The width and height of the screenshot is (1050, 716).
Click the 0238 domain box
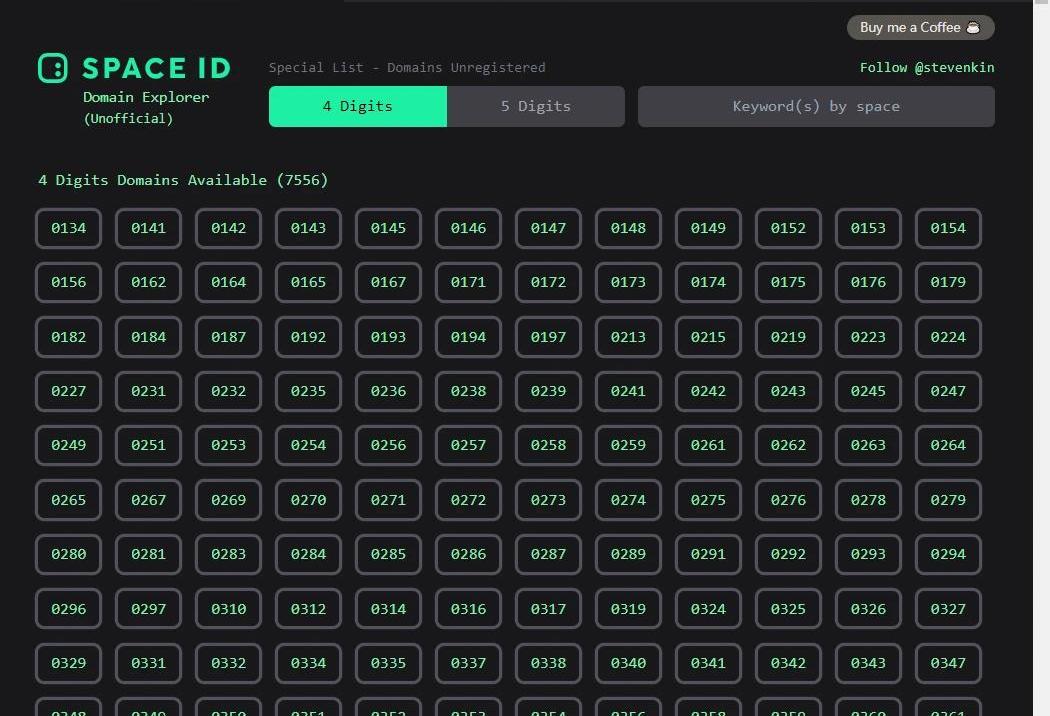[468, 391]
